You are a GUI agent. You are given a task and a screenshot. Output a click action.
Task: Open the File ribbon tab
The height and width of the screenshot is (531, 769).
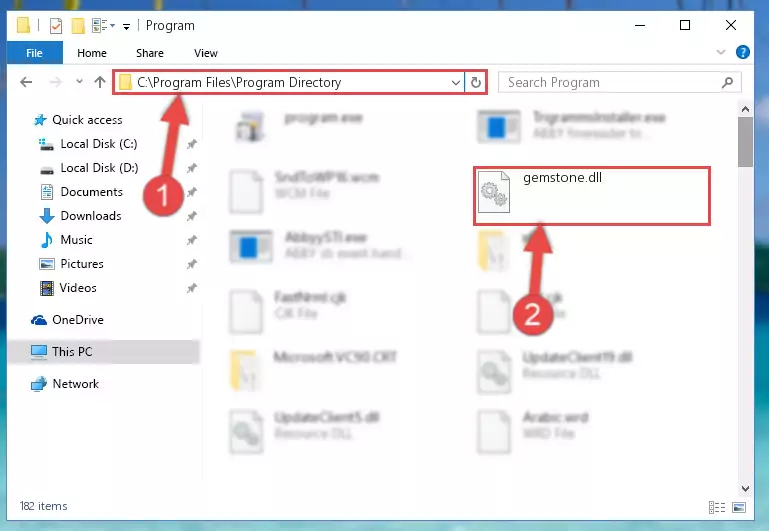(x=34, y=53)
